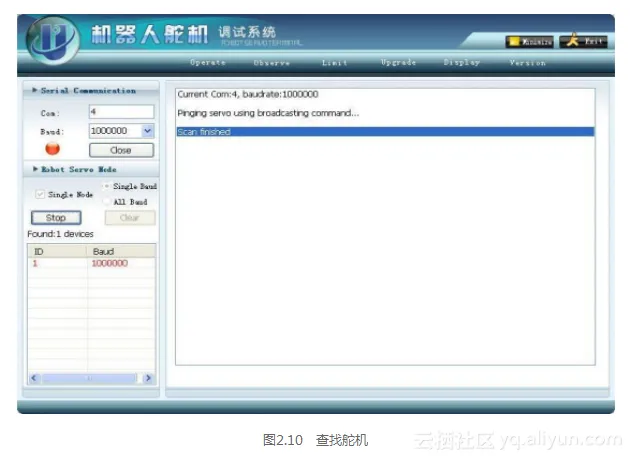Viewport: 633px width, 461px height.
Task: Click the Baud column header
Action: [x=121, y=251]
